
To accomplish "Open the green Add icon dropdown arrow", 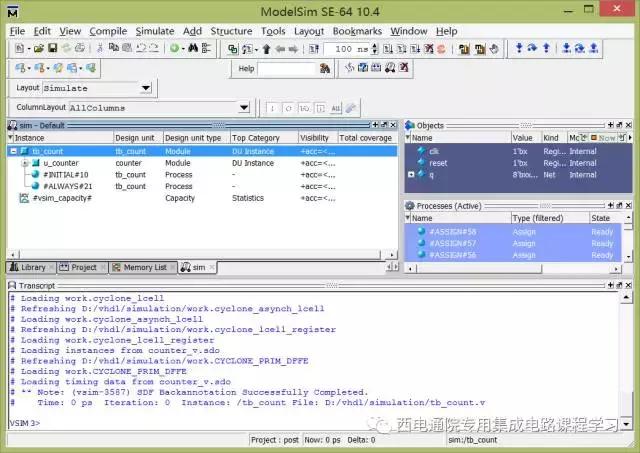I will tap(183, 49).
